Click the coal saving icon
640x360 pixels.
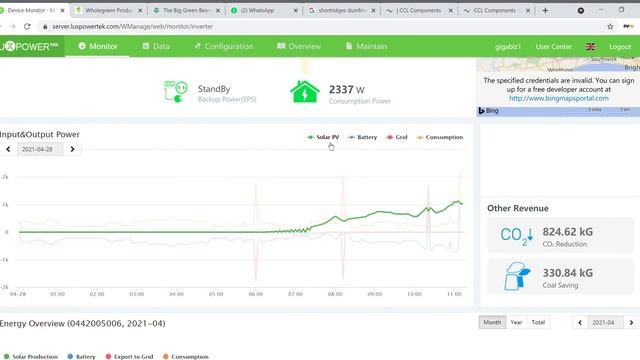pyautogui.click(x=517, y=276)
